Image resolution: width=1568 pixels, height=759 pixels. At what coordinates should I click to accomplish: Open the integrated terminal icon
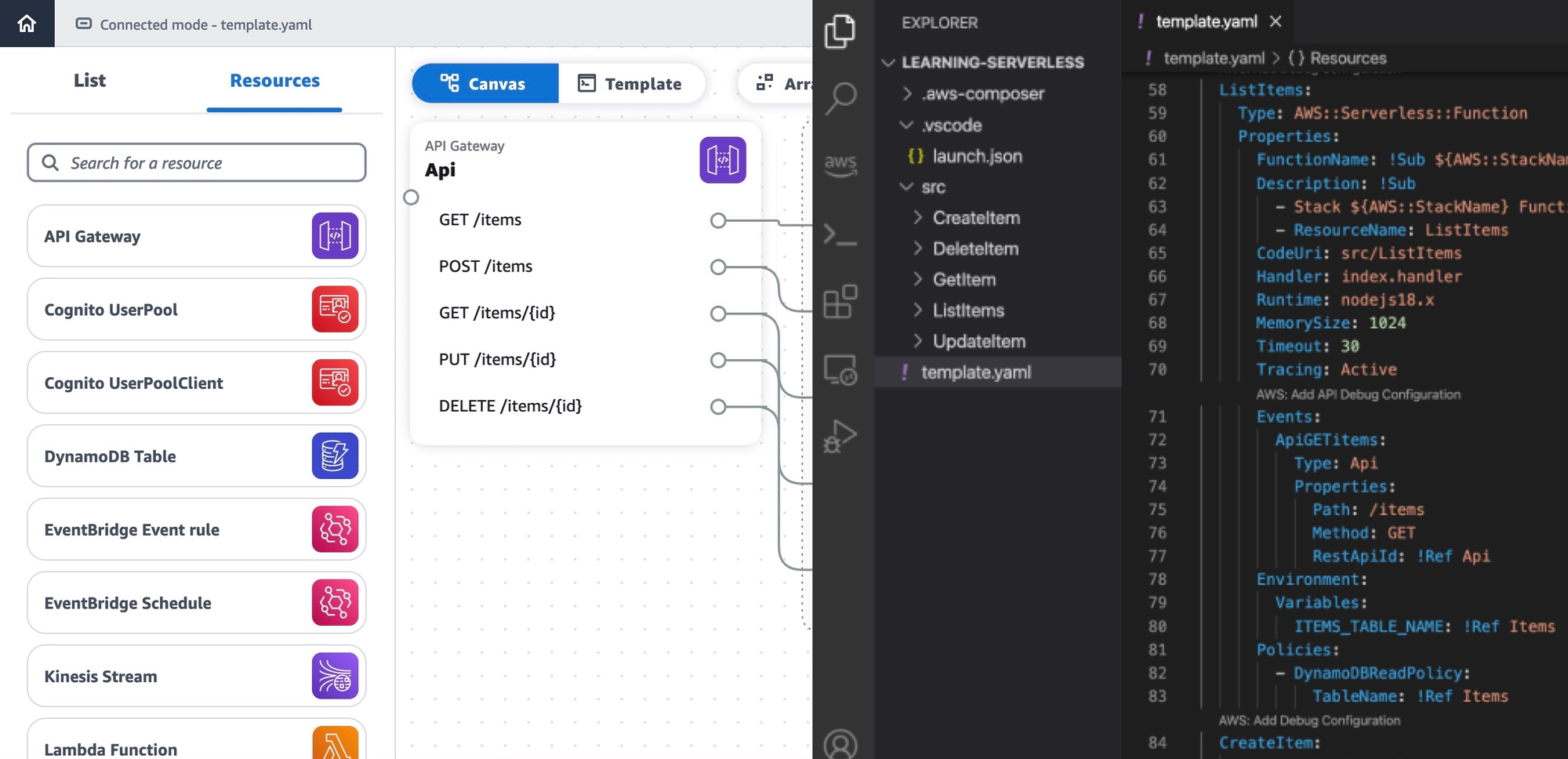(840, 231)
